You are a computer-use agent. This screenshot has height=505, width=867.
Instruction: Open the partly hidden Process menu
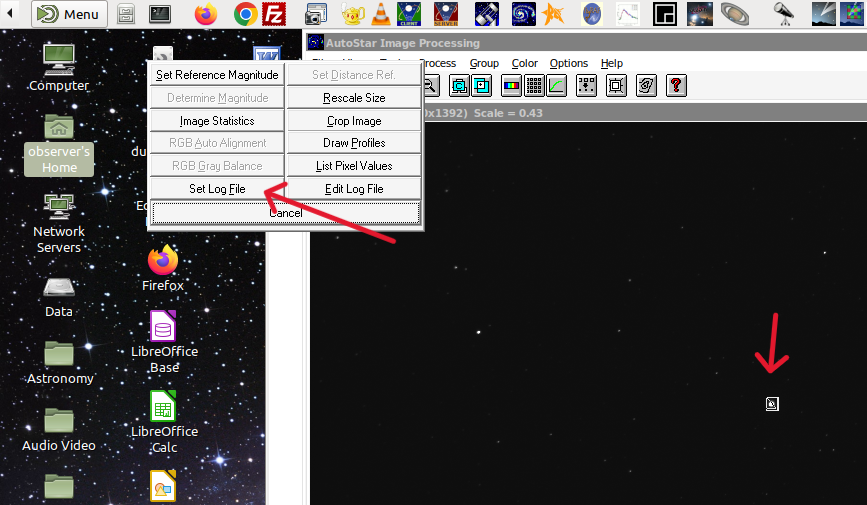tap(440, 63)
